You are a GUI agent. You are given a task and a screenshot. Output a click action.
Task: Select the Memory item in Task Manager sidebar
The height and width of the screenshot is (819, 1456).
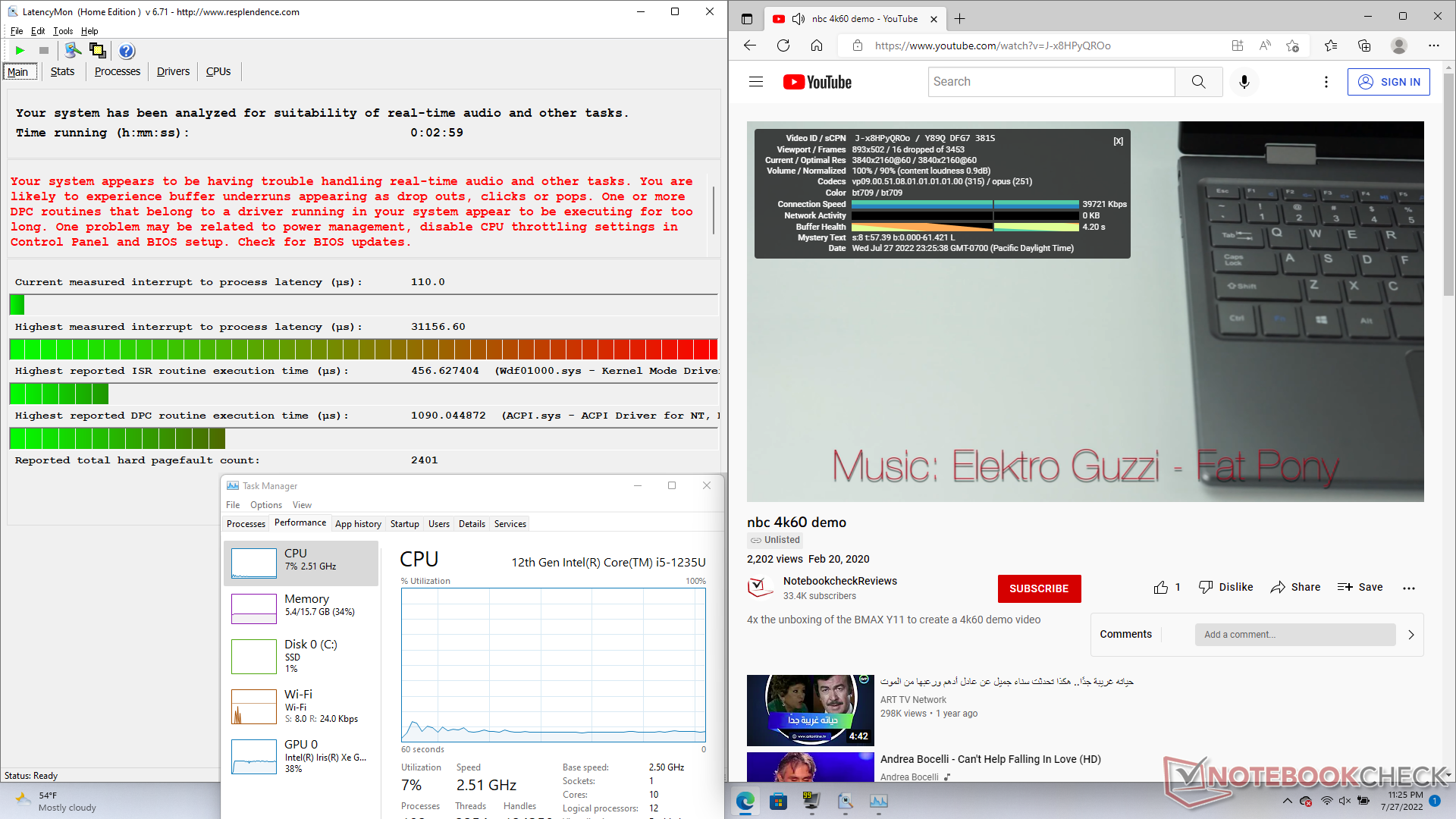[301, 608]
